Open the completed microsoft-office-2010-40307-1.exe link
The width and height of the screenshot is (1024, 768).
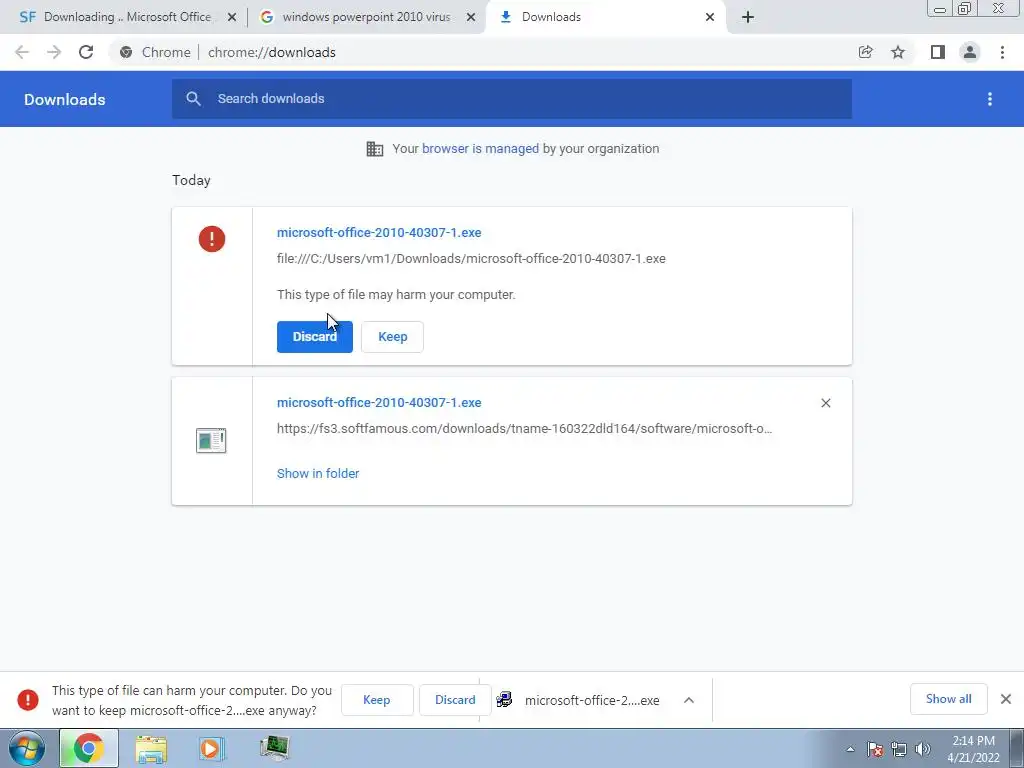point(379,403)
